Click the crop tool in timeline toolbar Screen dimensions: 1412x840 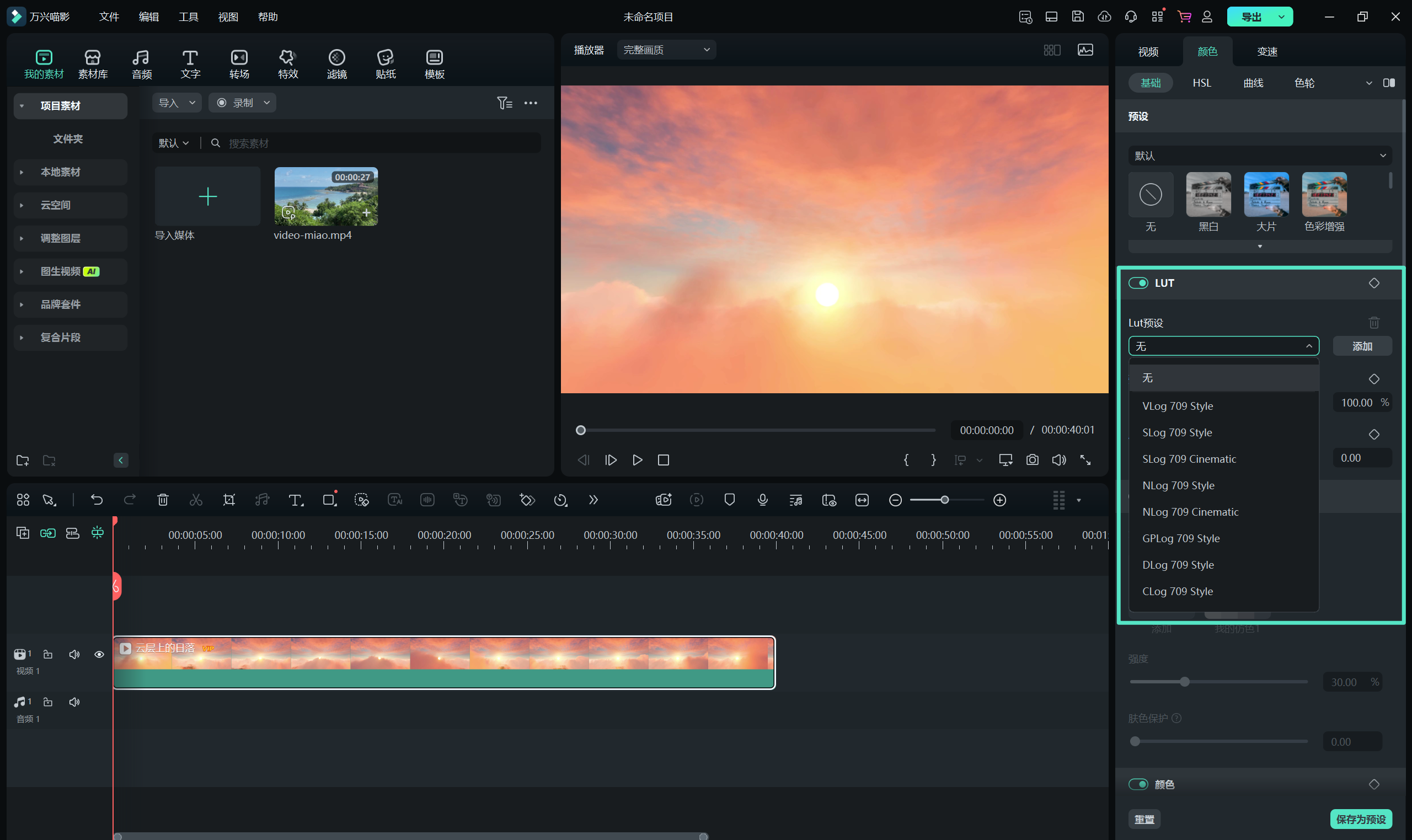pyautogui.click(x=229, y=500)
